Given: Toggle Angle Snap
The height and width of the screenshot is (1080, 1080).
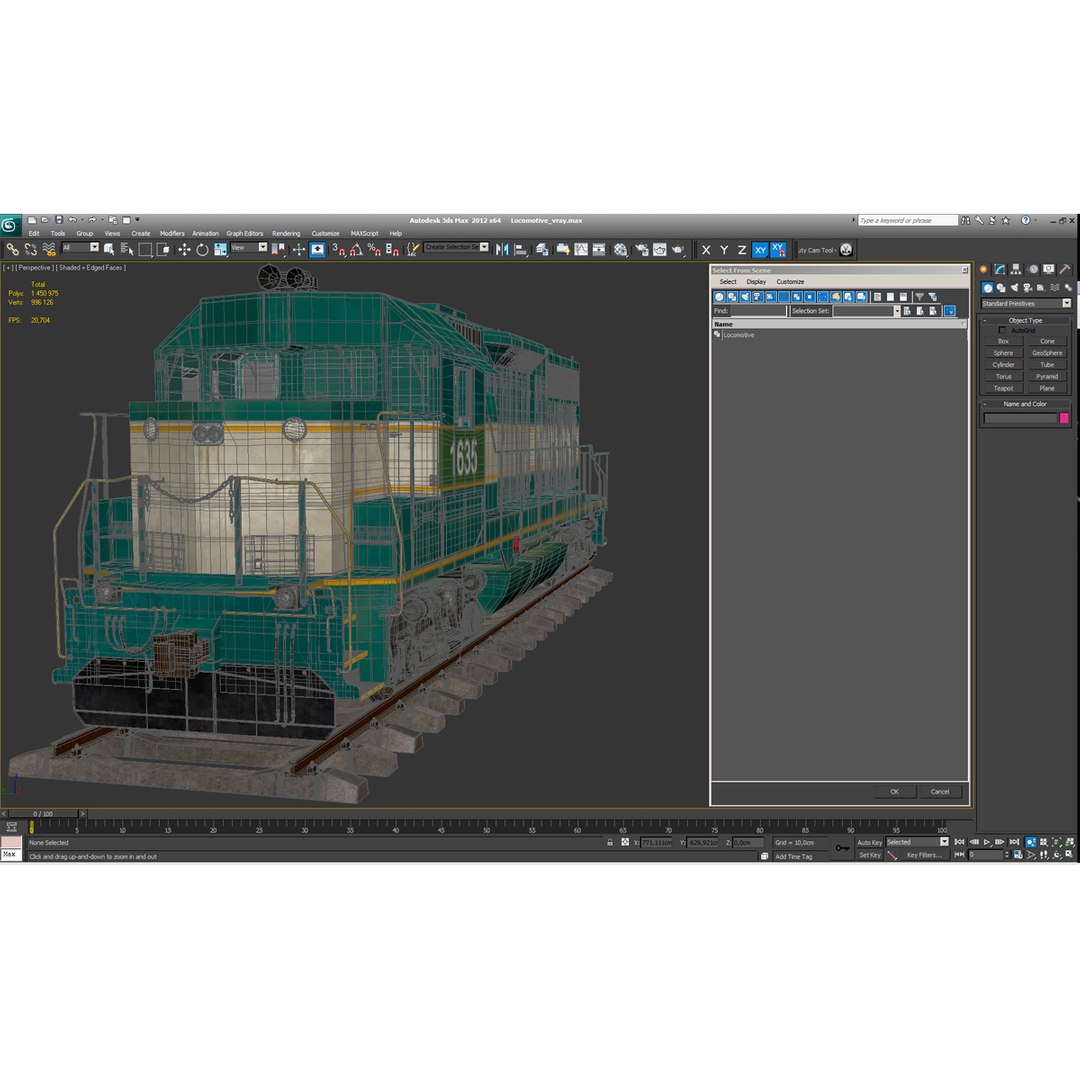Looking at the screenshot, I should (x=356, y=249).
